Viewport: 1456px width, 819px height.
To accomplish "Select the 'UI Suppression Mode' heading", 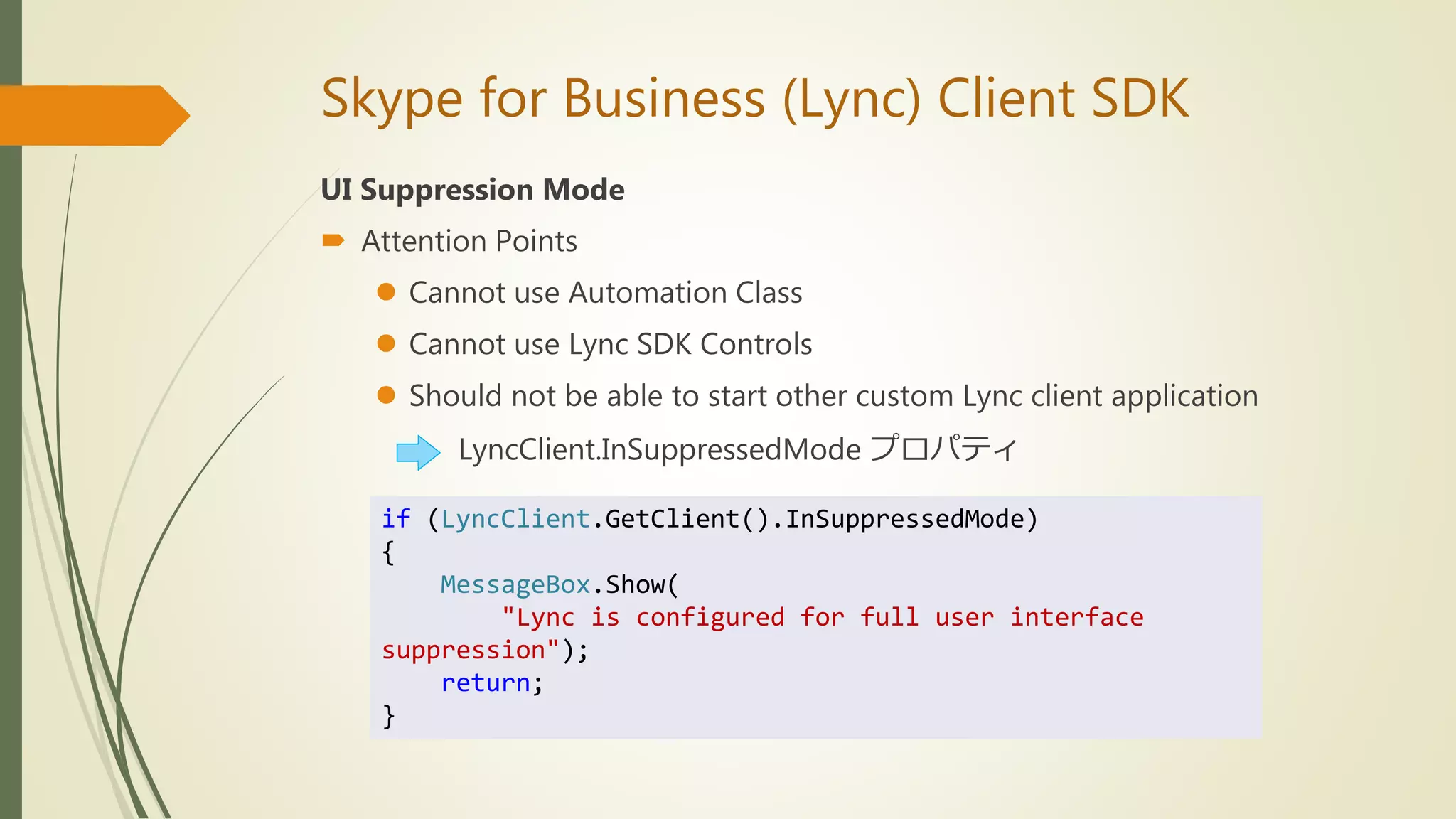I will (x=472, y=190).
